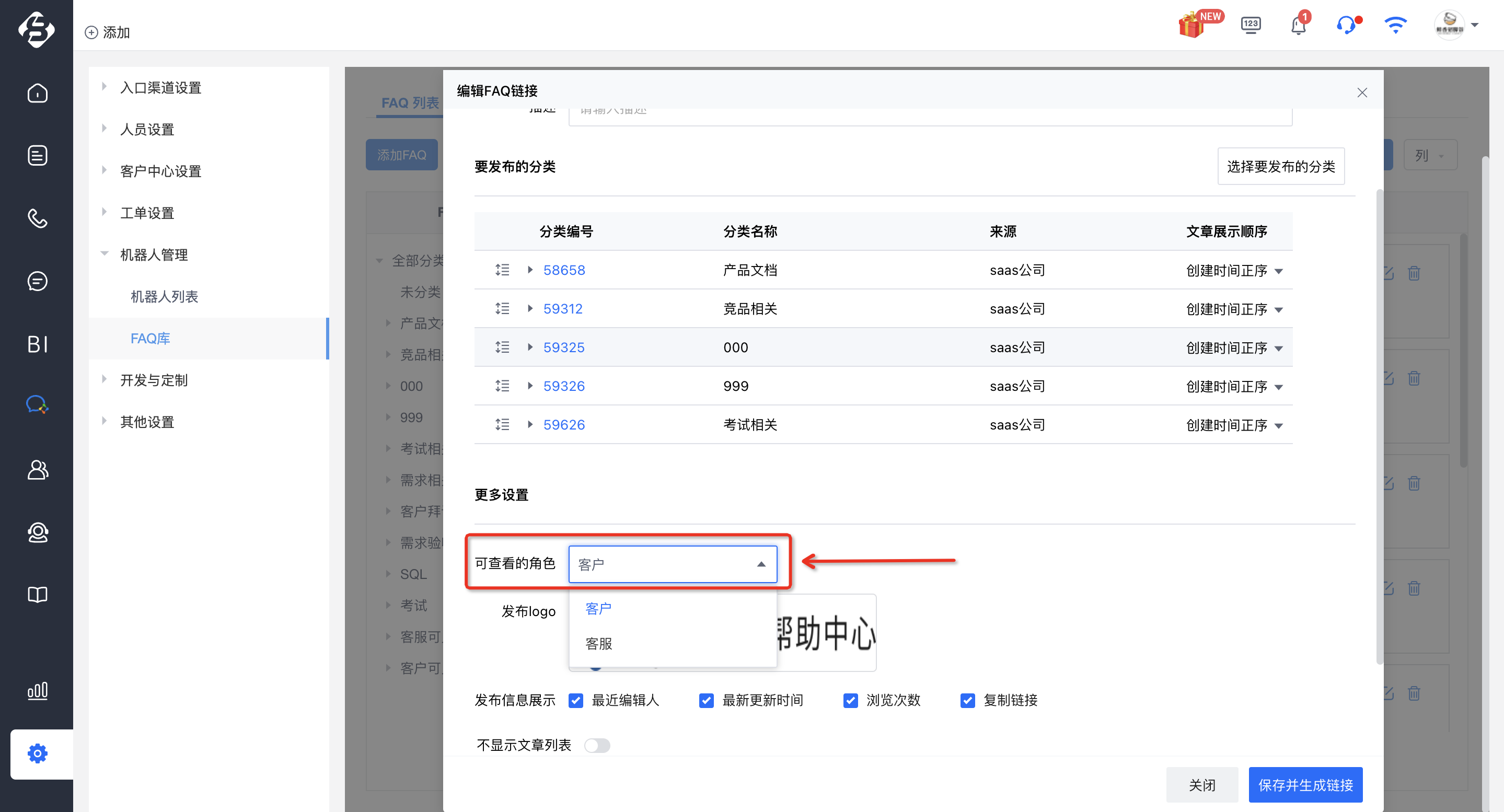This screenshot has width=1504, height=812.
Task: Click the sort handle for category 58658
Action: [502, 270]
